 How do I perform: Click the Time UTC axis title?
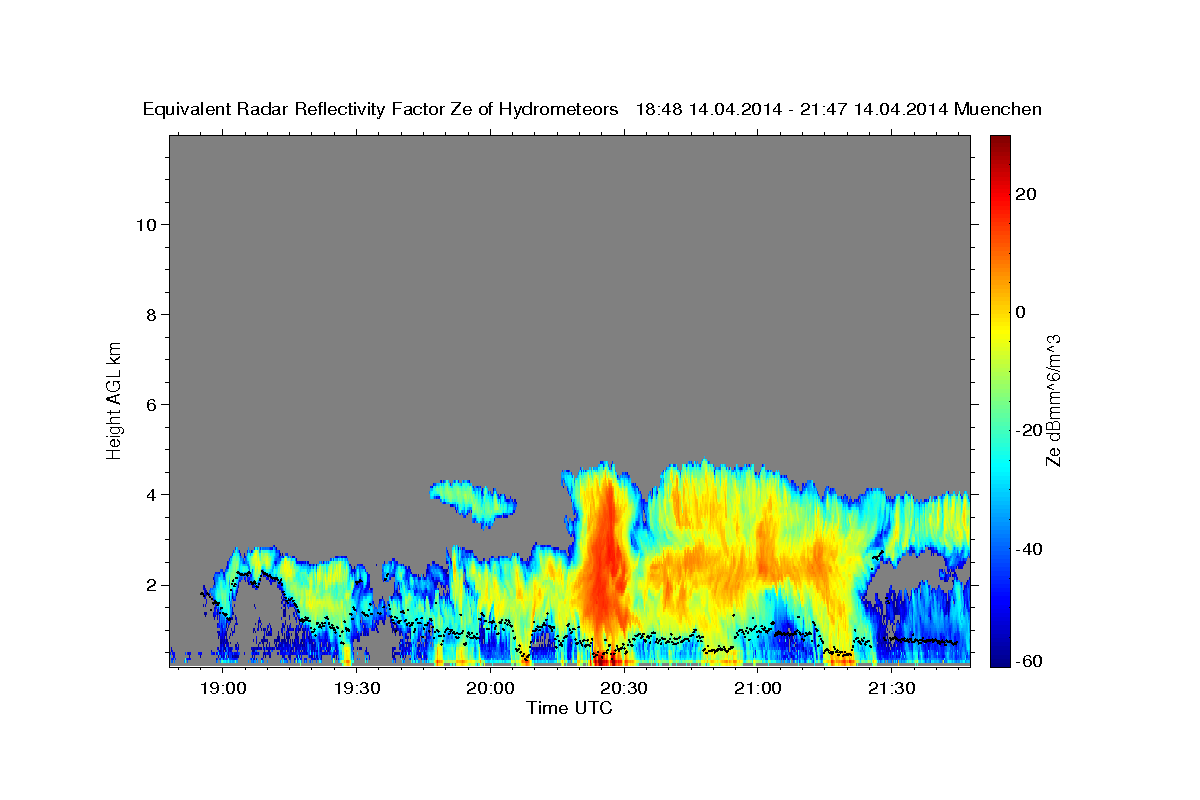569,708
